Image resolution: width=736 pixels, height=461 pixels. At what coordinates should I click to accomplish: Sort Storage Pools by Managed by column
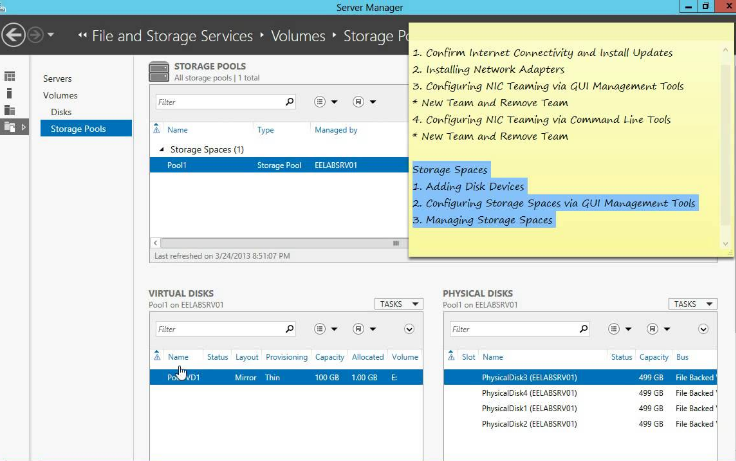[336, 130]
